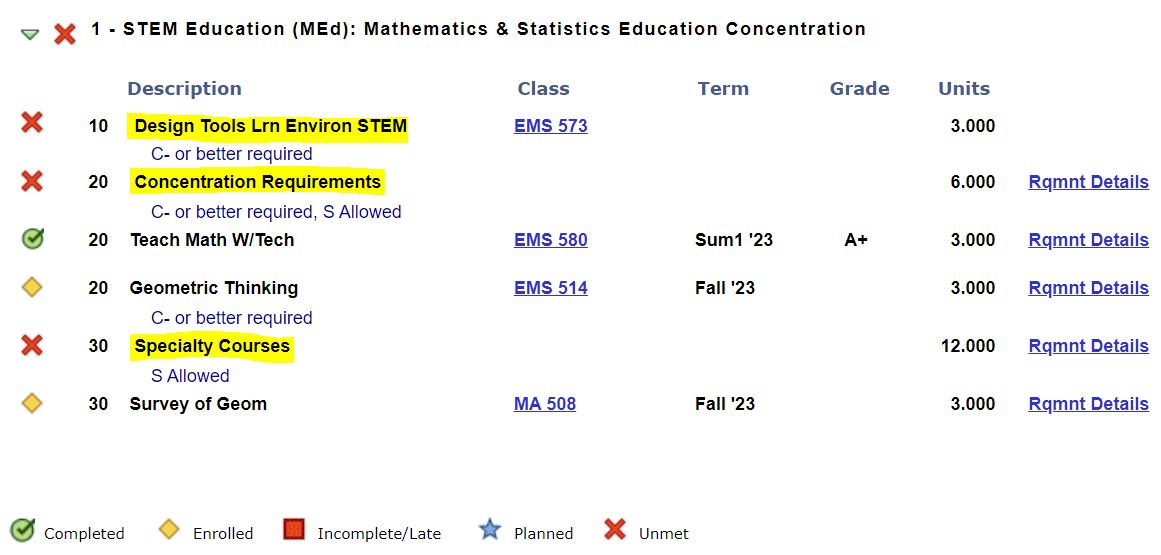1161x555 pixels.
Task: Open the EMS 573 class link
Action: point(550,126)
